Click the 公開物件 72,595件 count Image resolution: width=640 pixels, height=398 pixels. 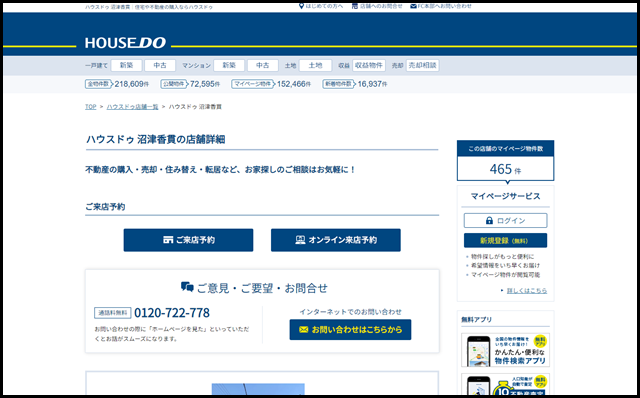point(190,84)
